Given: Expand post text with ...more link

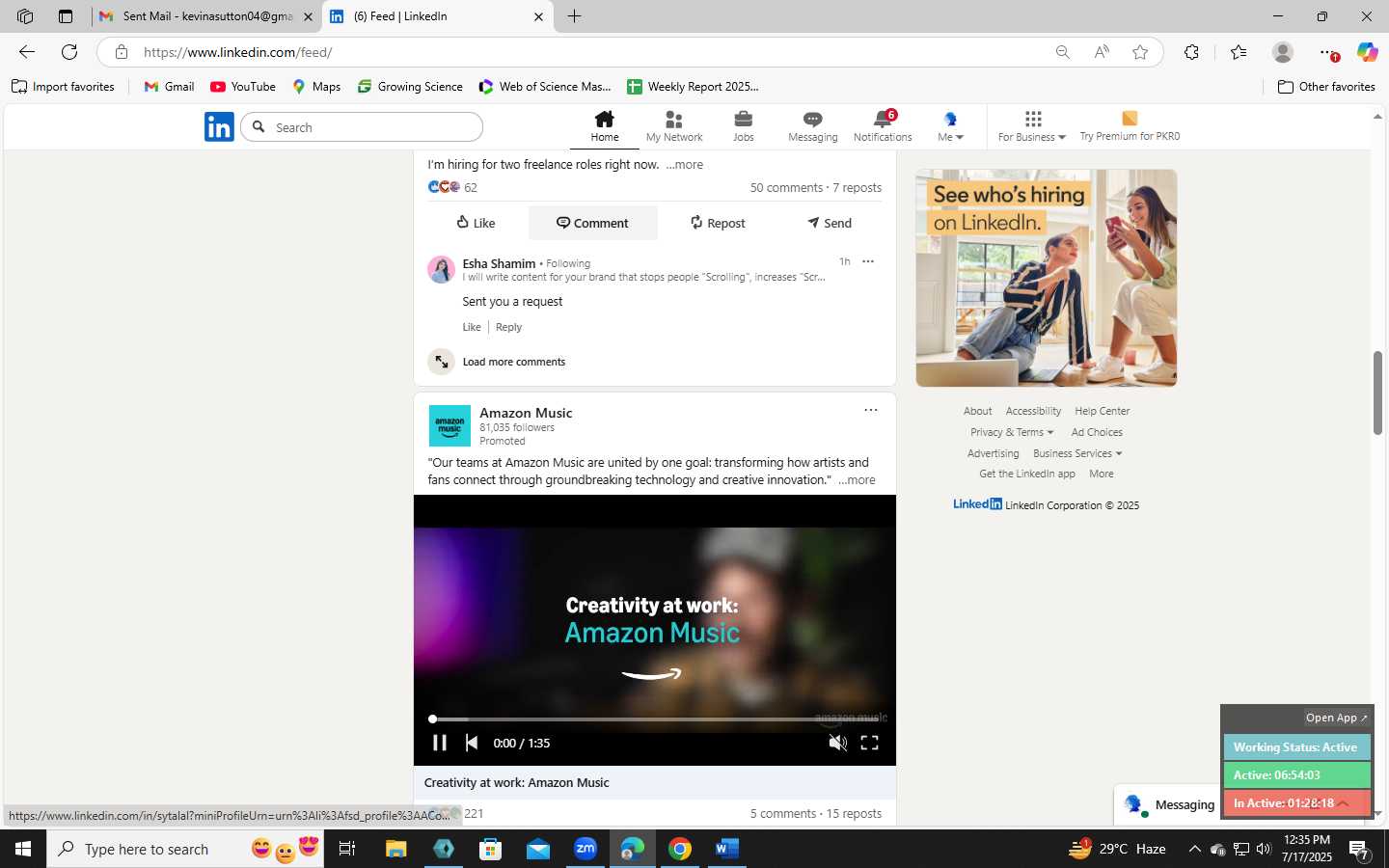Looking at the screenshot, I should 684,165.
